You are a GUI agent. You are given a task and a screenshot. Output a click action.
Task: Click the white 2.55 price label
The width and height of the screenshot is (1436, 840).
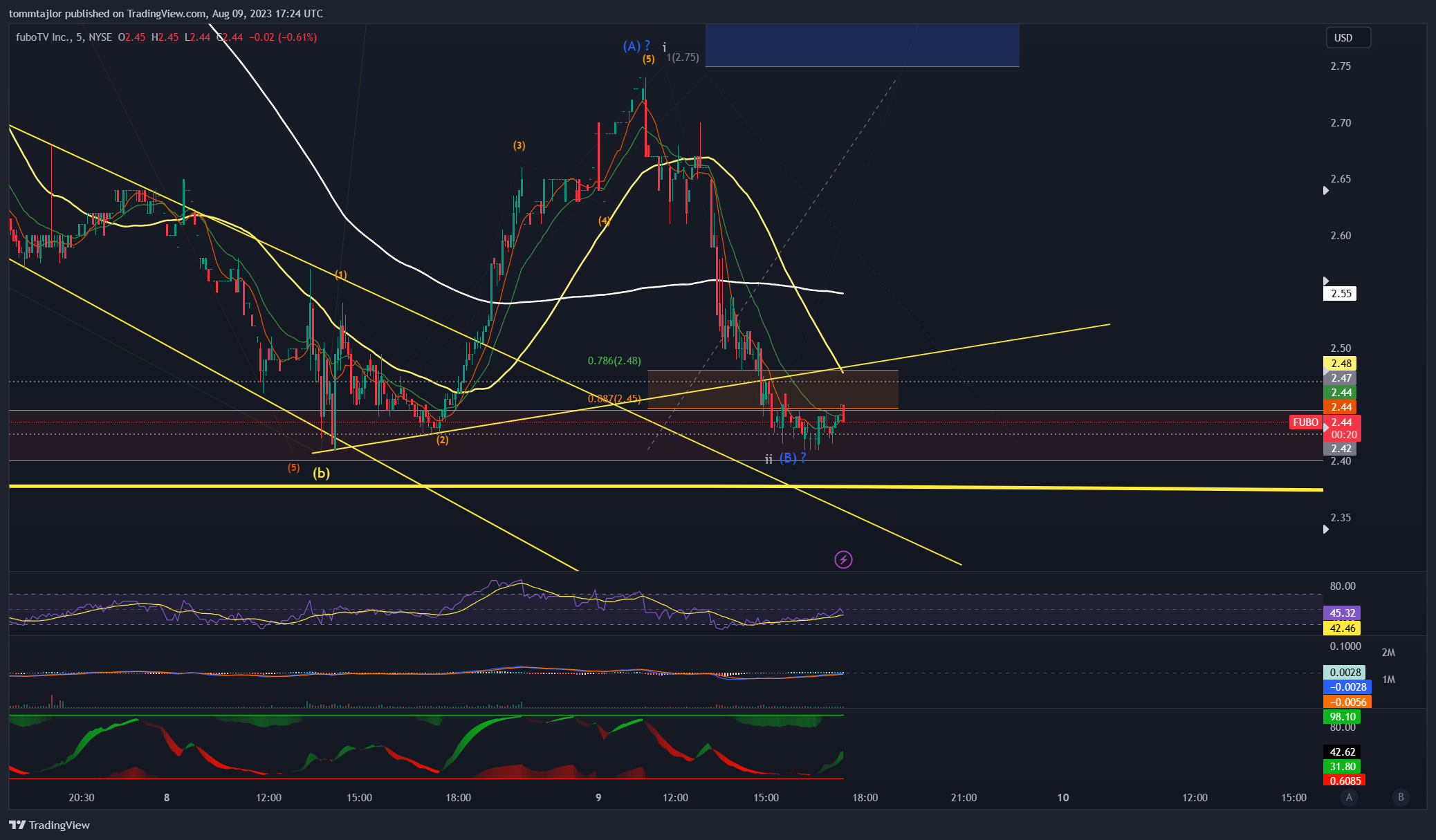(x=1340, y=294)
